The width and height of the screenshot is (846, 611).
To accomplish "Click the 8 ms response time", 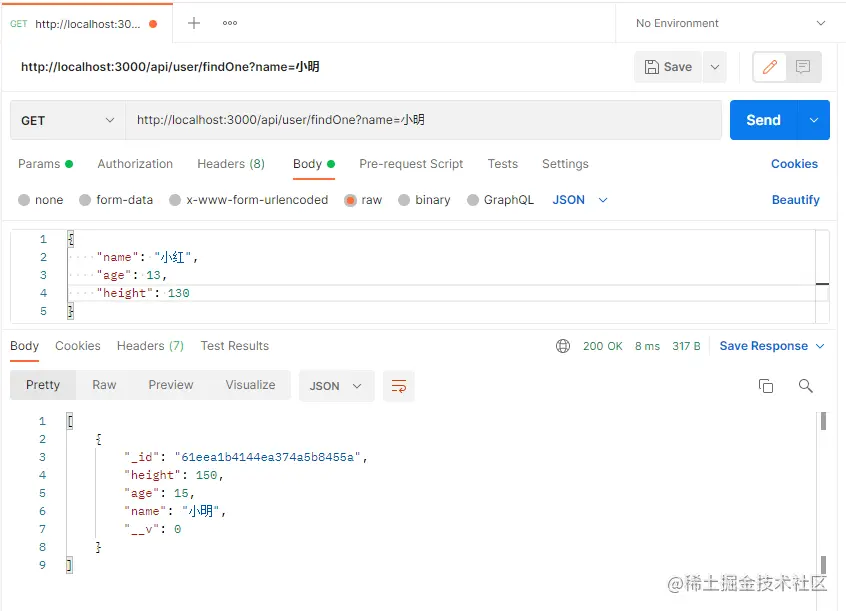I will (x=647, y=346).
